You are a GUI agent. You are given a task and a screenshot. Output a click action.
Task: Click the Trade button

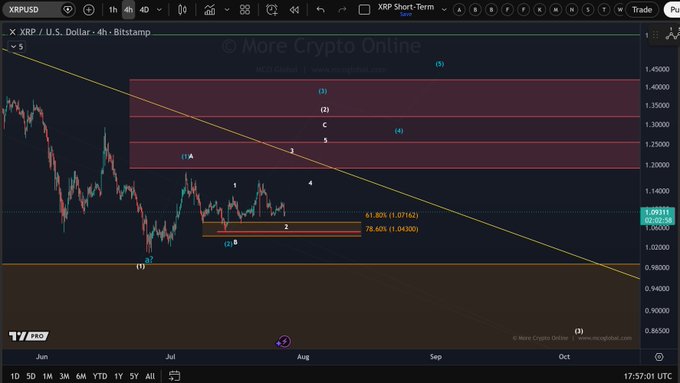pos(642,10)
